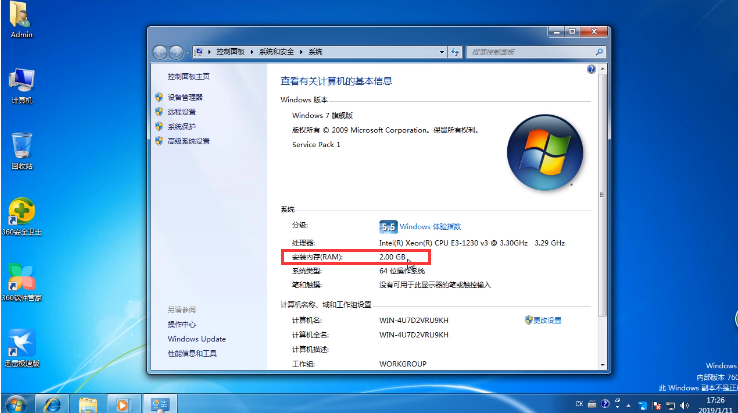Image resolution: width=738 pixels, height=413 pixels.
Task: Select Windows 7 旗舰版 edition text
Action: [322, 115]
